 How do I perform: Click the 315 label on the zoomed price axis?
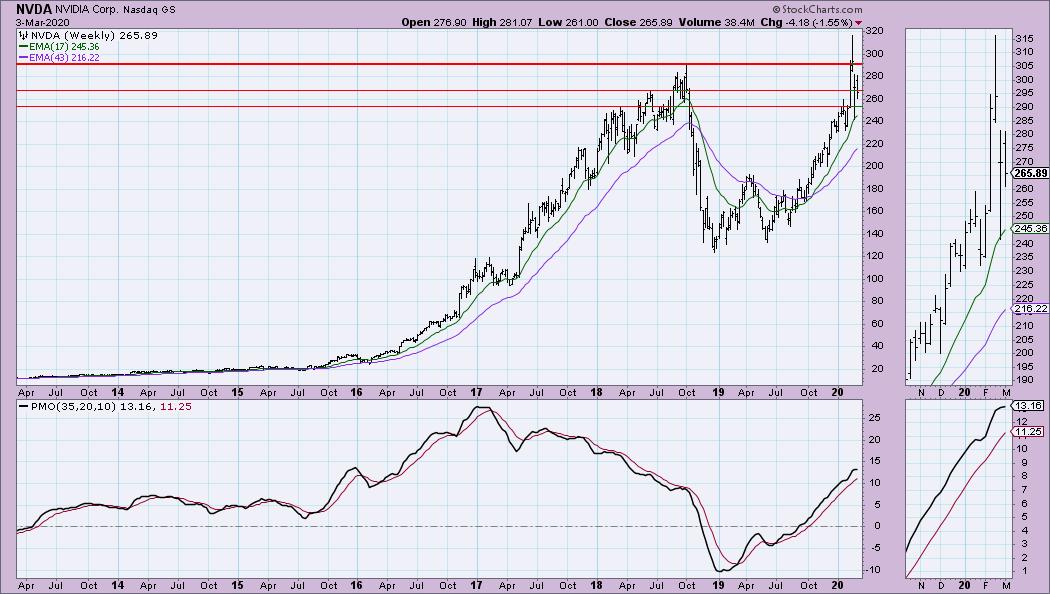coord(1024,39)
